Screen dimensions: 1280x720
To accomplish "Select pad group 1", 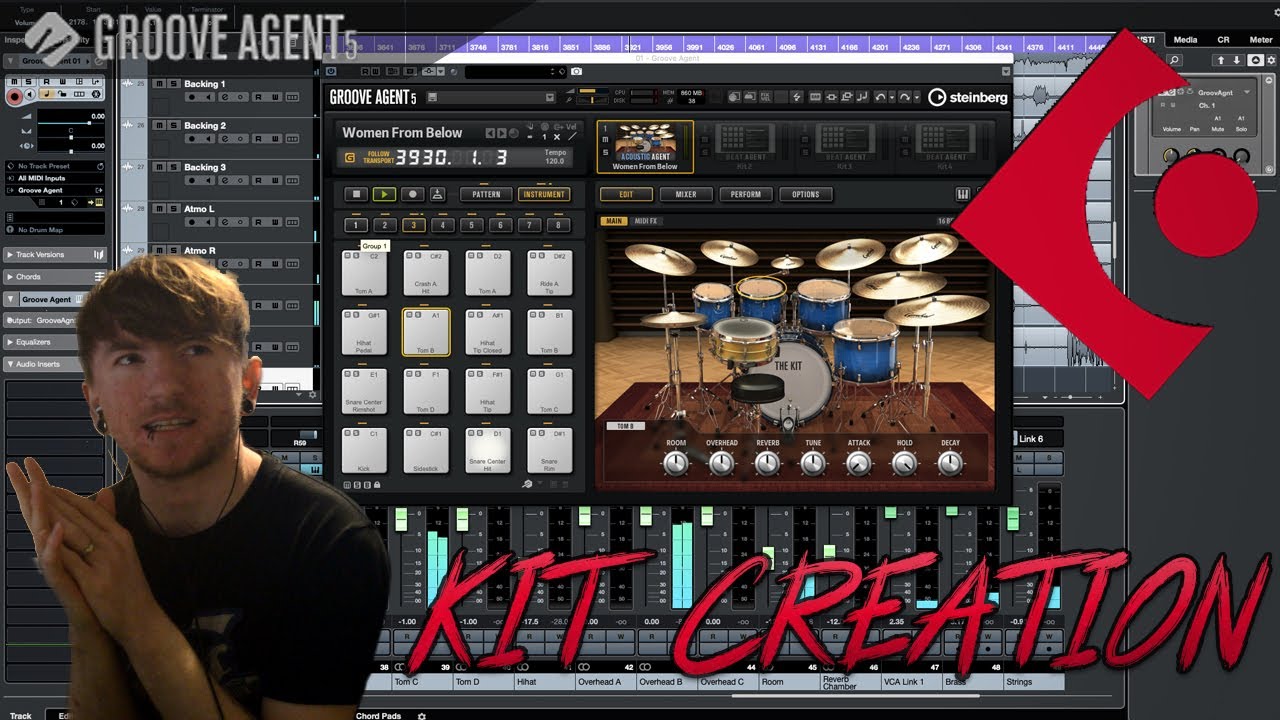I will click(x=355, y=226).
